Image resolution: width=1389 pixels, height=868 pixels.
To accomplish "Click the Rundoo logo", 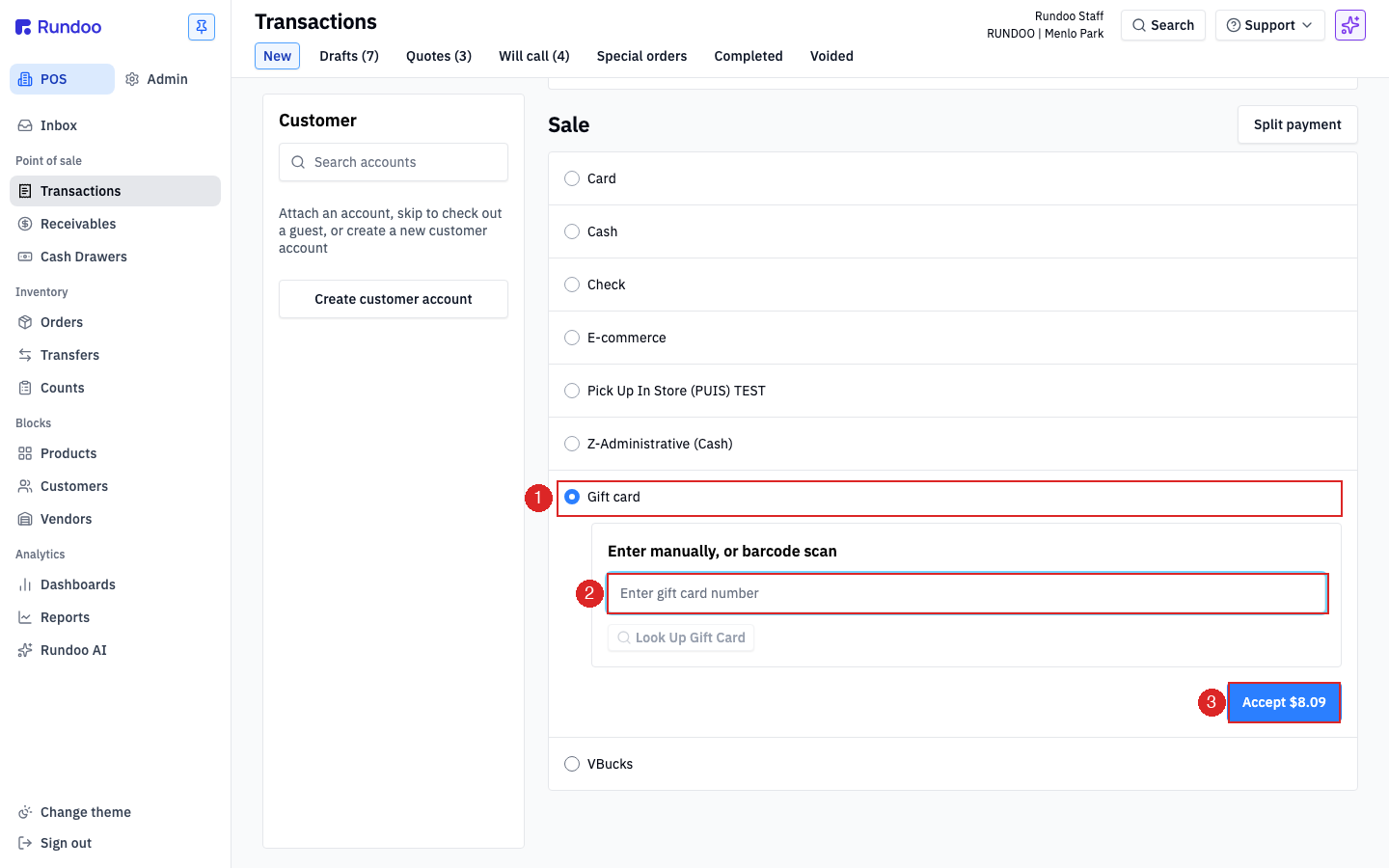I will pyautogui.click(x=58, y=27).
